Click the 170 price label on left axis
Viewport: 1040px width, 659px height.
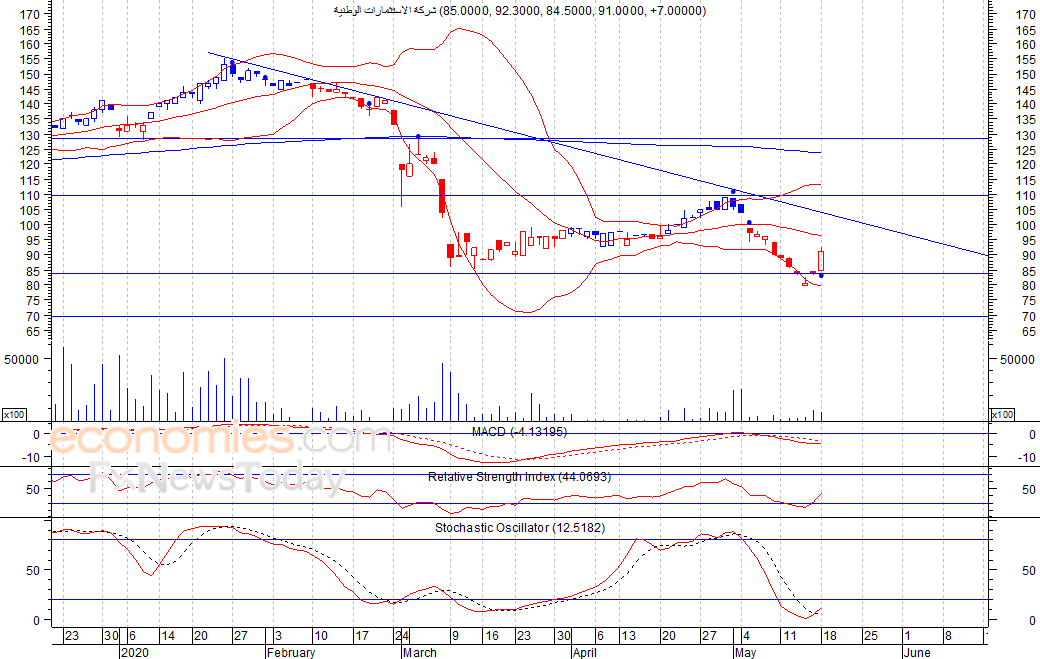(31, 14)
